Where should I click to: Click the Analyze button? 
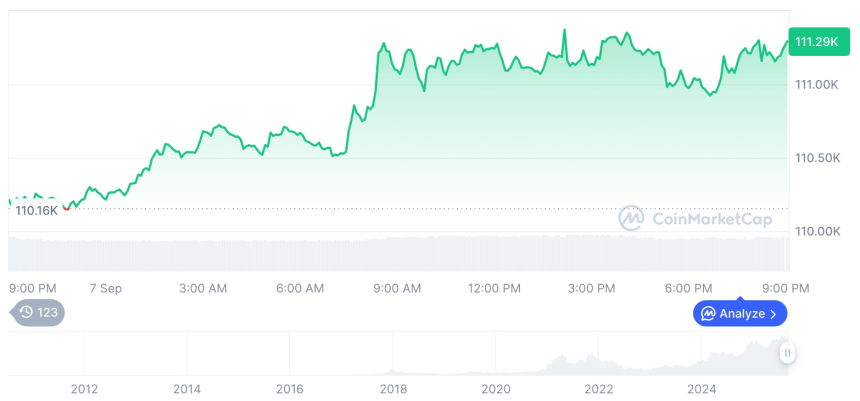[x=740, y=313]
